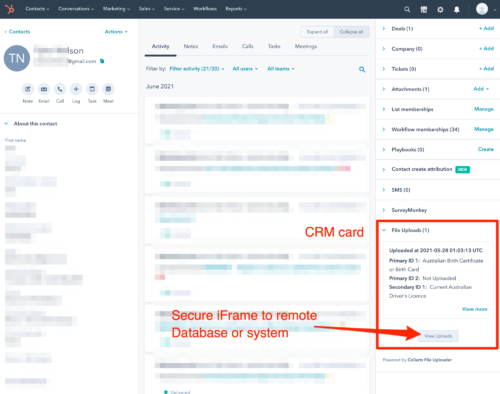Click the Task icon under contact

coord(92,89)
